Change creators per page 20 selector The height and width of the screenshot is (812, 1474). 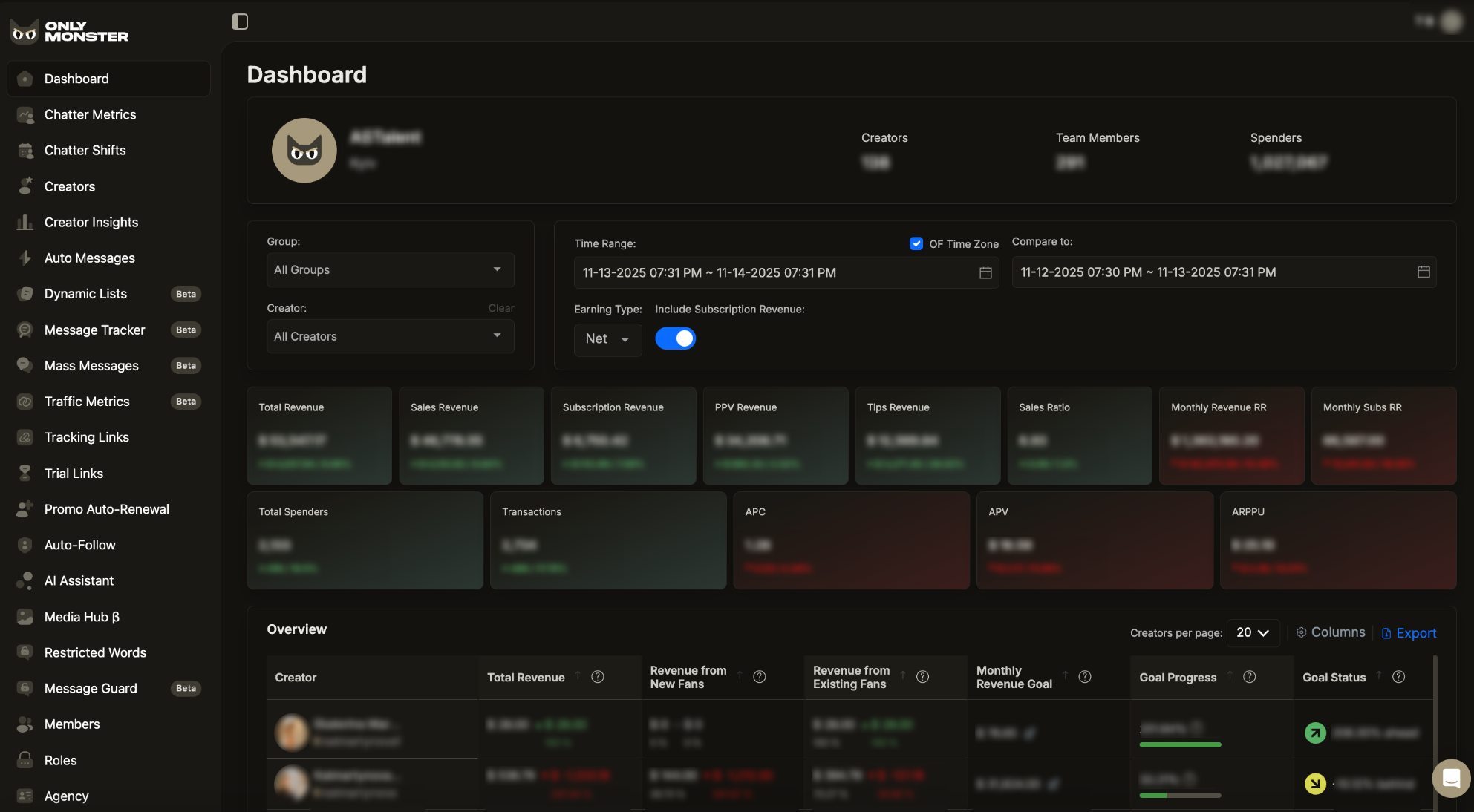1252,632
